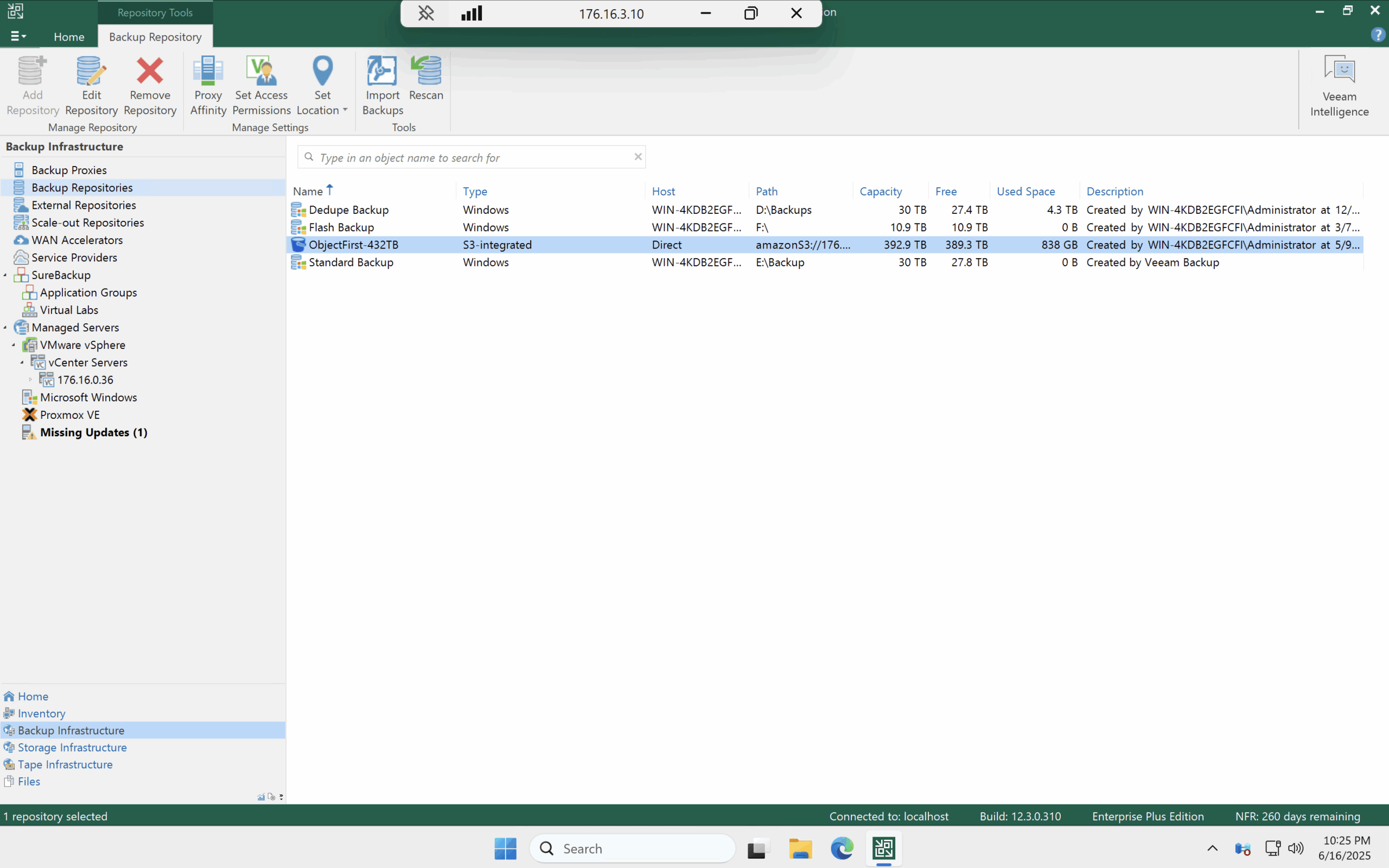Open Missing Updates (1) node
The image size is (1389, 868).
coord(93,432)
